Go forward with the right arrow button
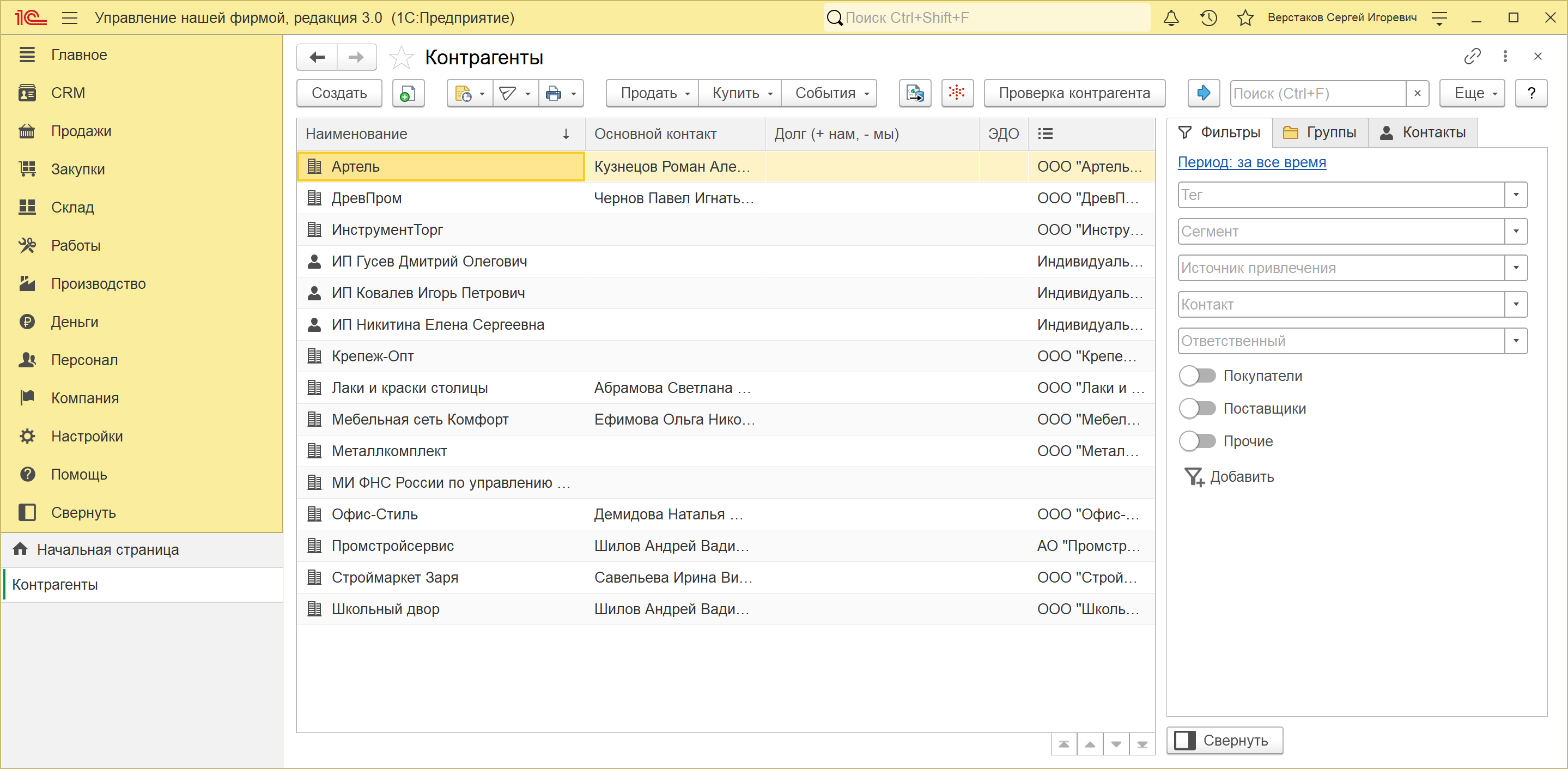1568x769 pixels. [x=356, y=57]
